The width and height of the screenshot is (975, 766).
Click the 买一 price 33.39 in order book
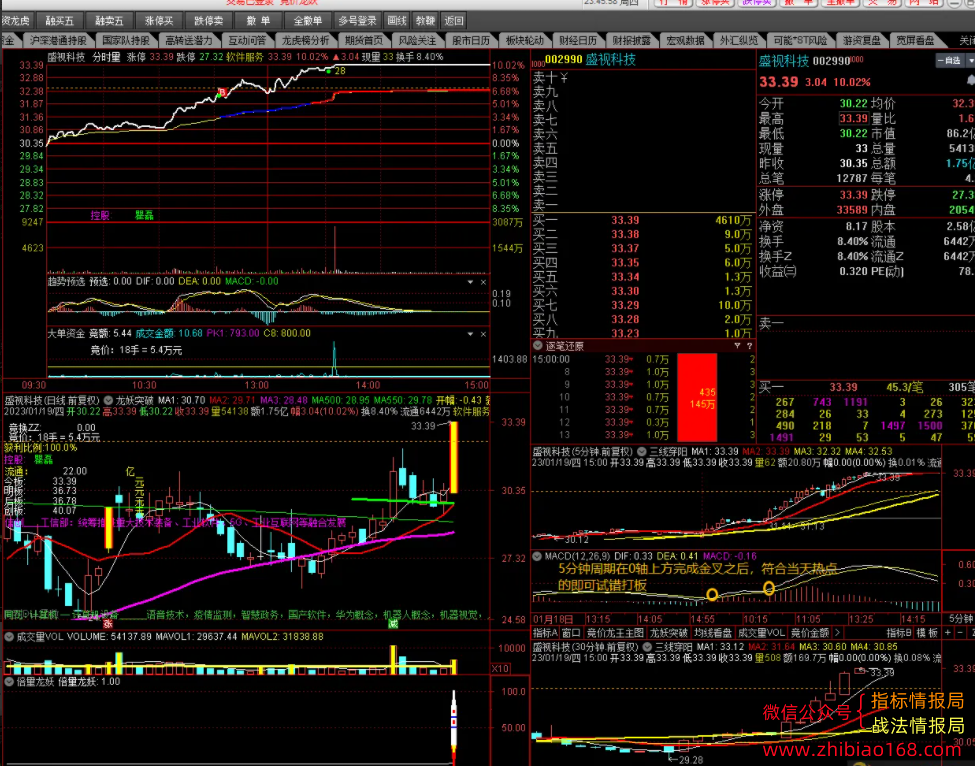coord(625,220)
